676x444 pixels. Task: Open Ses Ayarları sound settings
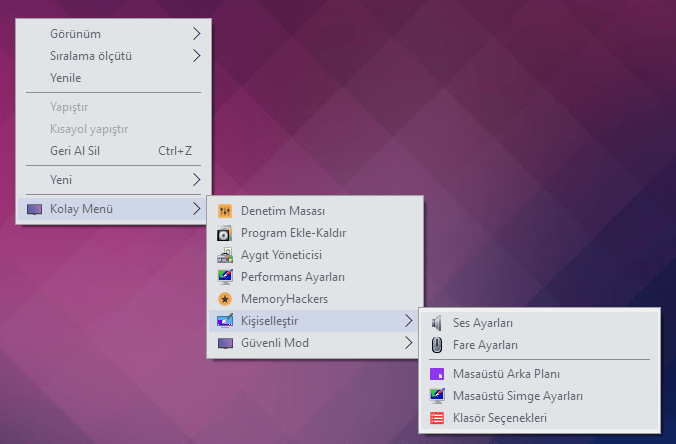[x=539, y=323]
